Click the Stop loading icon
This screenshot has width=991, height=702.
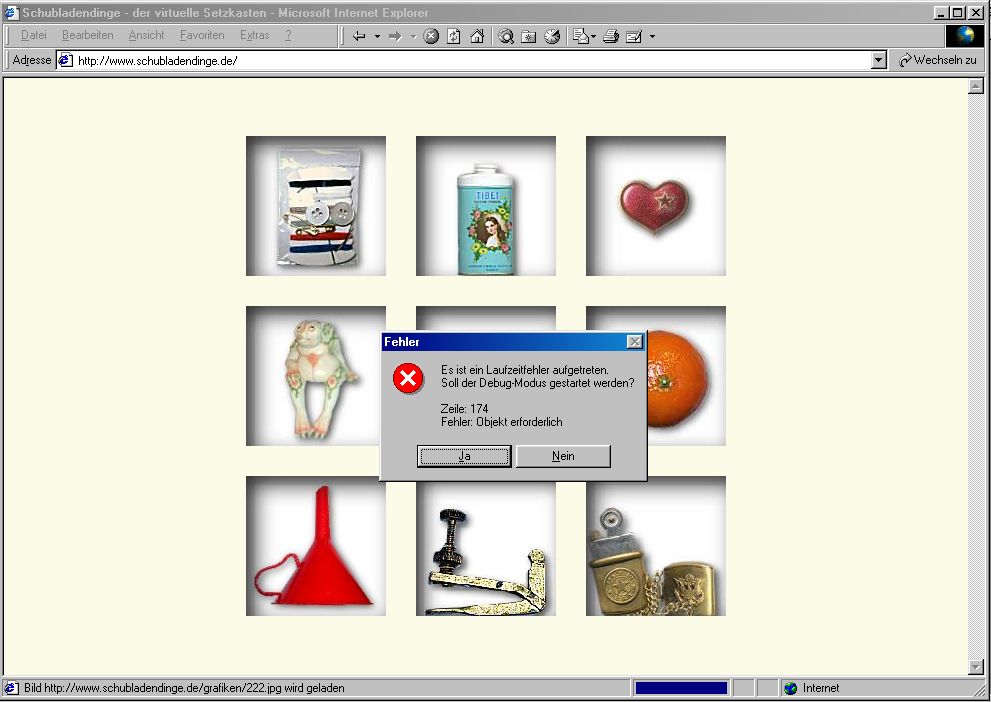[x=431, y=36]
